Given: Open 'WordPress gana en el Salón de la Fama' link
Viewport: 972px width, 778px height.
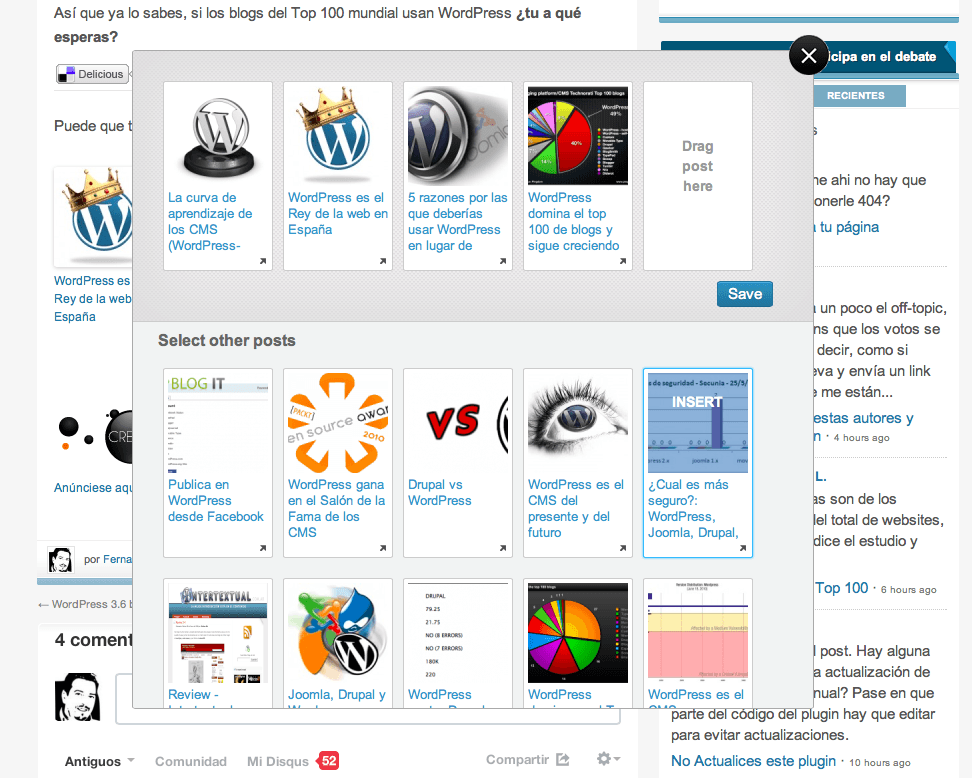Looking at the screenshot, I should click(x=337, y=508).
